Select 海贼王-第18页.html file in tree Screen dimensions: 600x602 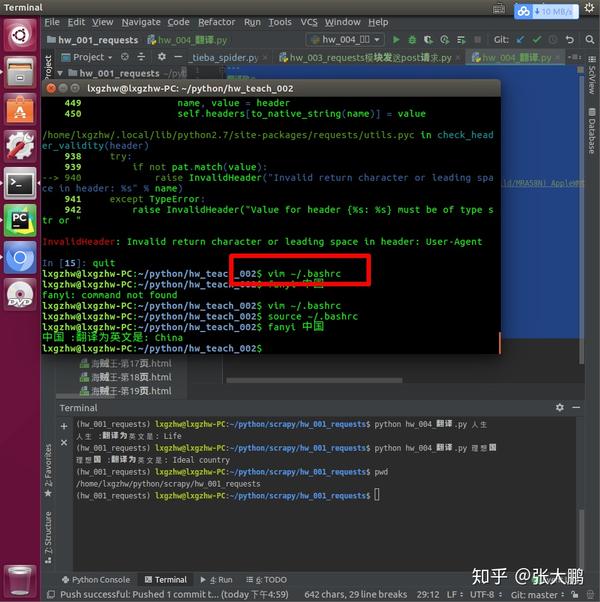tap(126, 377)
